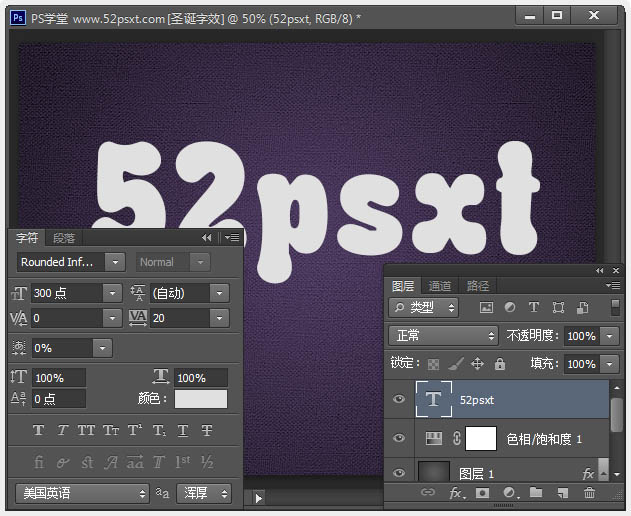This screenshot has height=516, width=631.
Task: Click the Strikethrough text style icon
Action: pyautogui.click(x=207, y=431)
